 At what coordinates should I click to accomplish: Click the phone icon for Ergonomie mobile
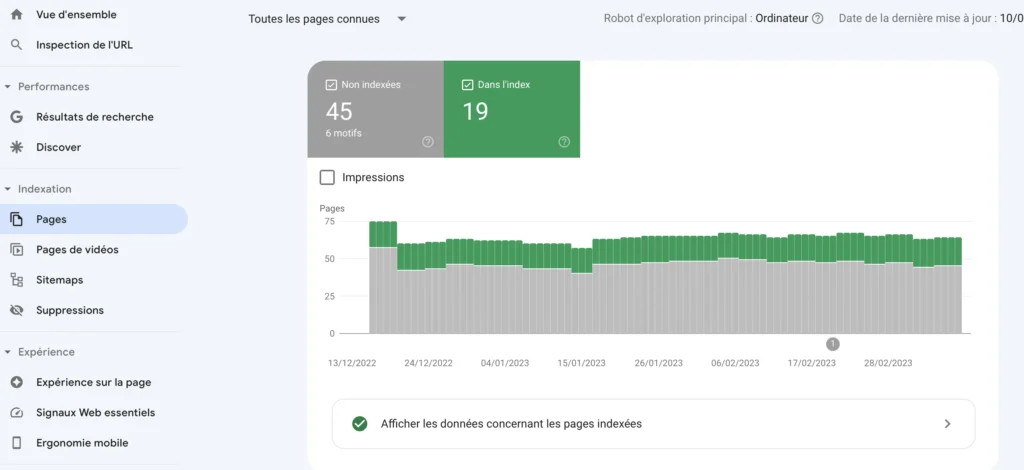(17, 443)
